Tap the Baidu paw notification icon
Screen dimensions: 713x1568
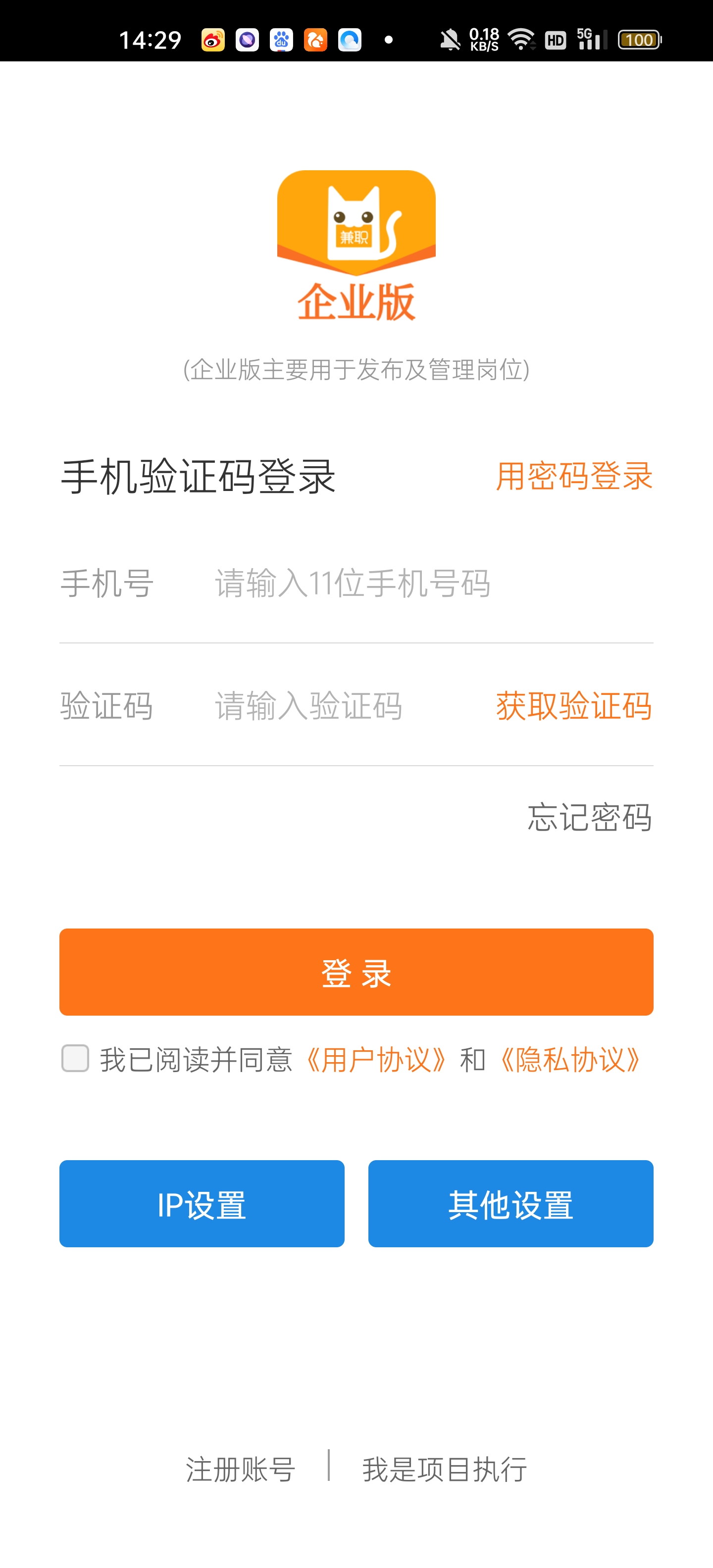[281, 40]
